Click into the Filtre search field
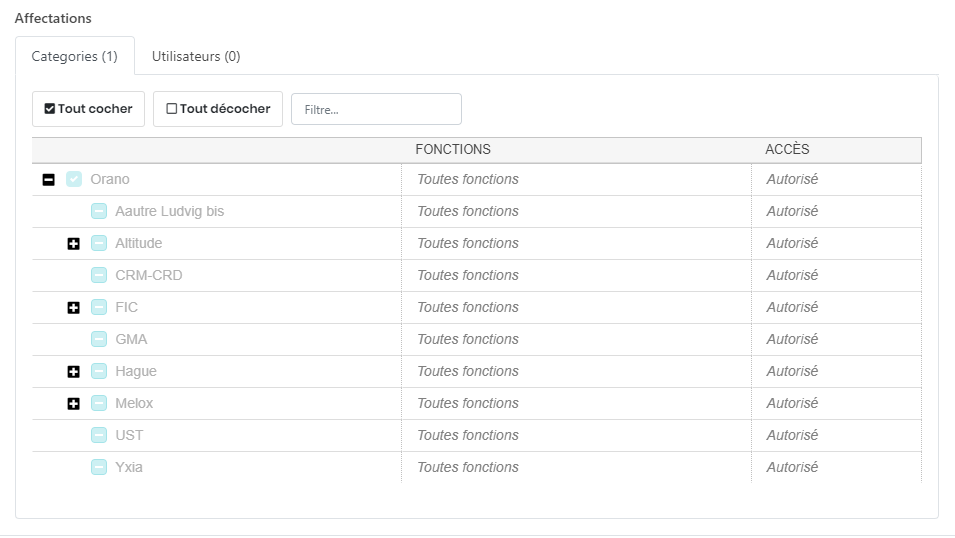 point(376,110)
